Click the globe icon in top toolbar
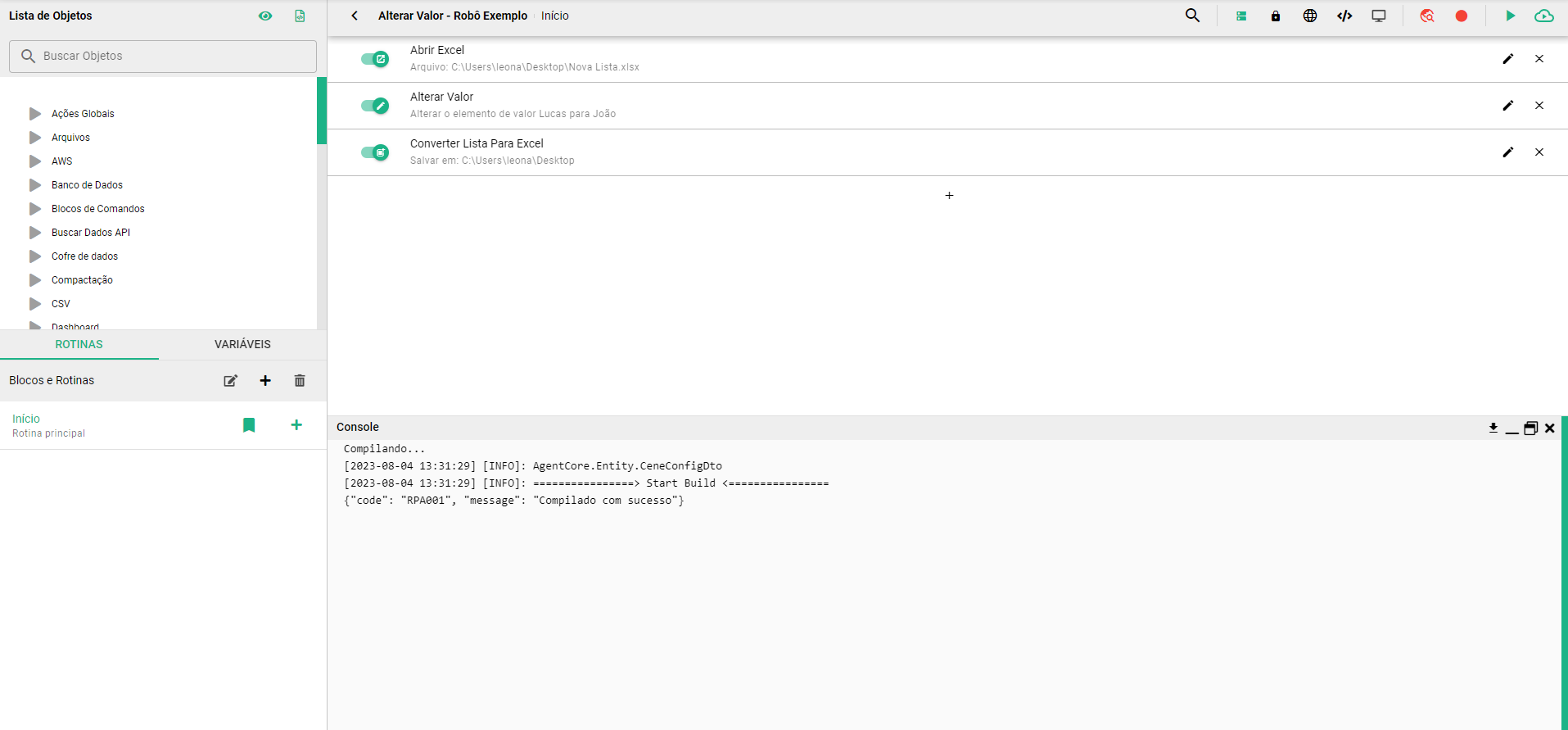The width and height of the screenshot is (1568, 730). click(x=1310, y=16)
